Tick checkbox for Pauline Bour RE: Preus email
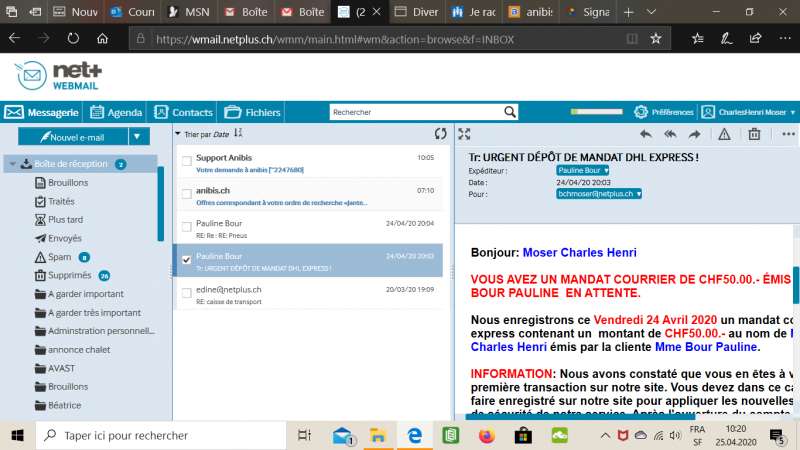 tap(187, 227)
